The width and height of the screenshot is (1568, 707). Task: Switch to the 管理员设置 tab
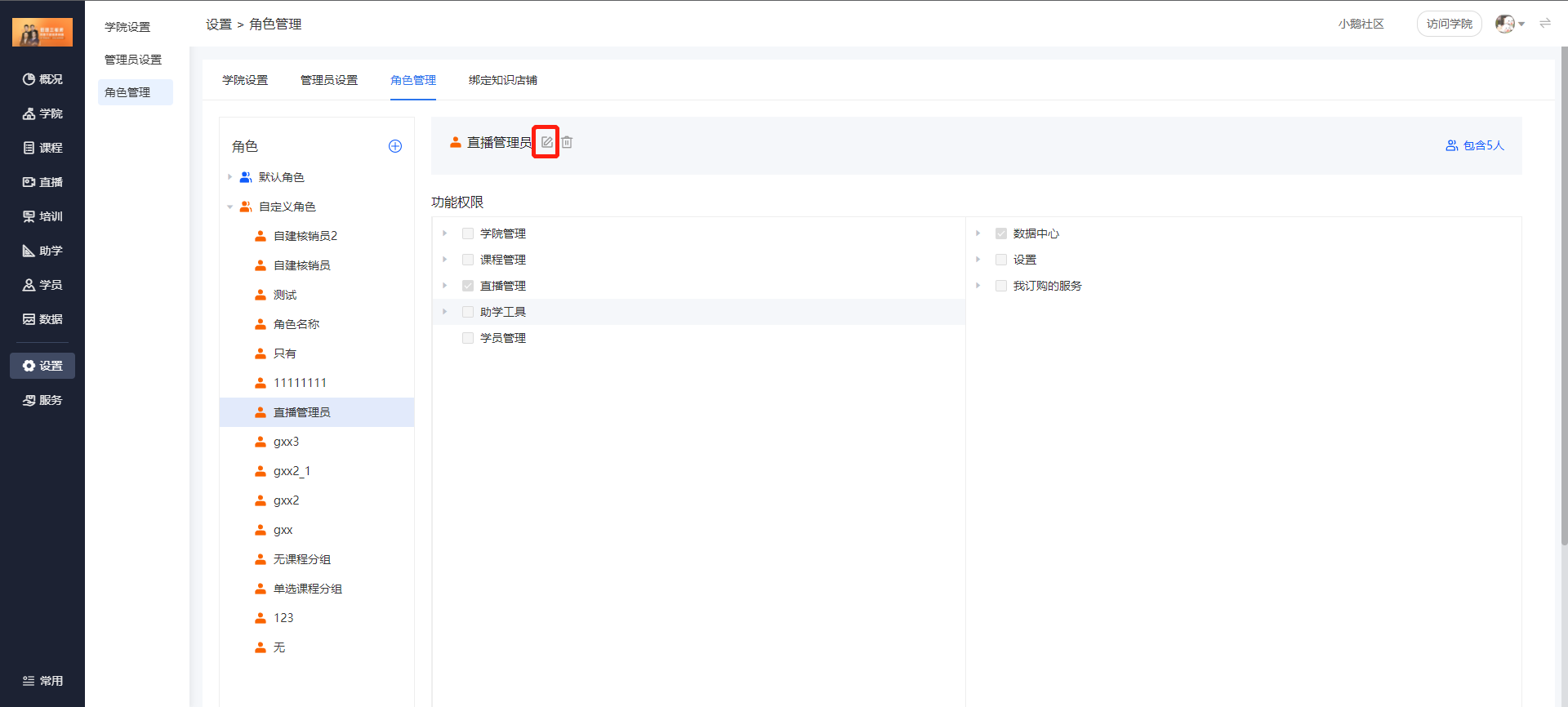[328, 80]
